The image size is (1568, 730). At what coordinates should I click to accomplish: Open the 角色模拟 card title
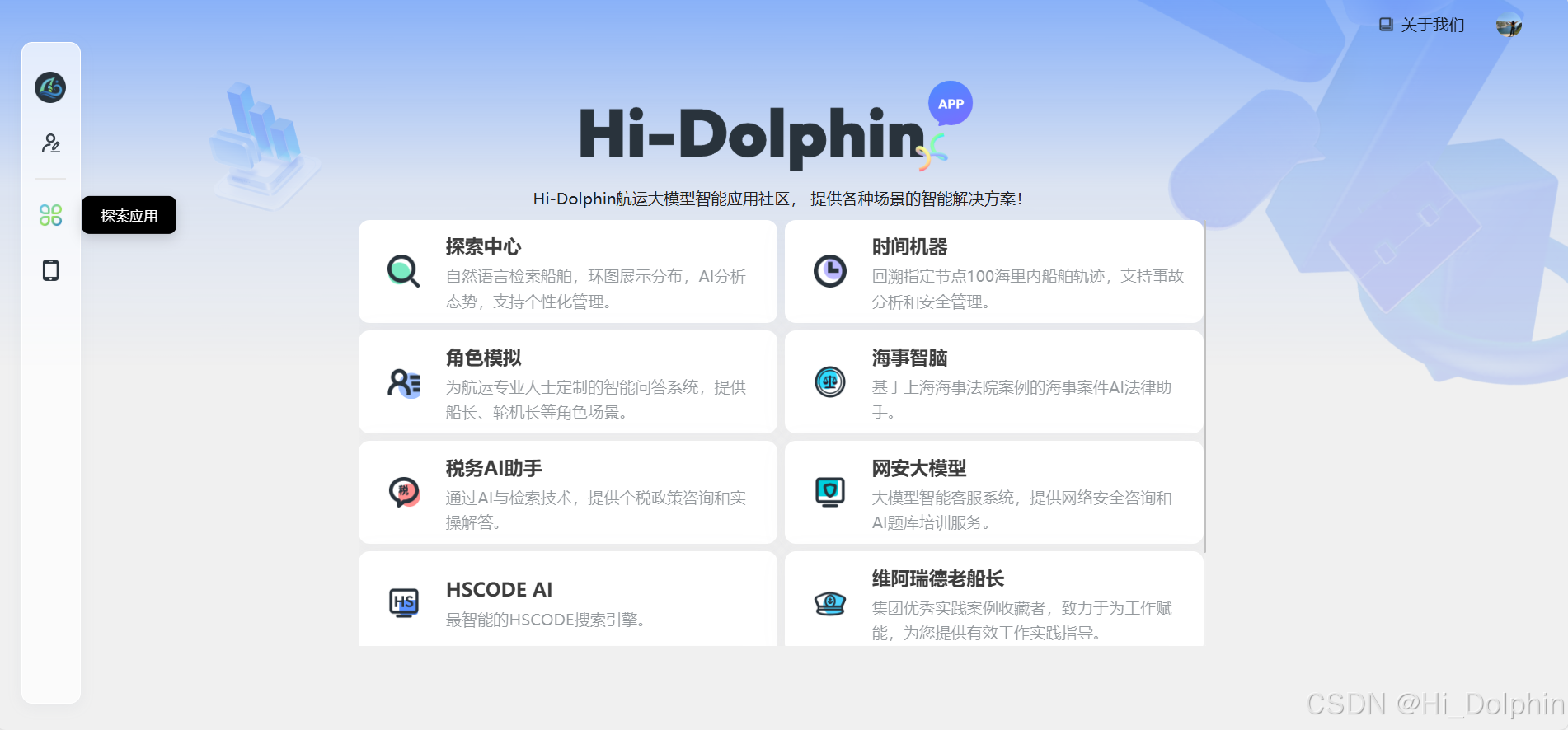click(x=484, y=358)
